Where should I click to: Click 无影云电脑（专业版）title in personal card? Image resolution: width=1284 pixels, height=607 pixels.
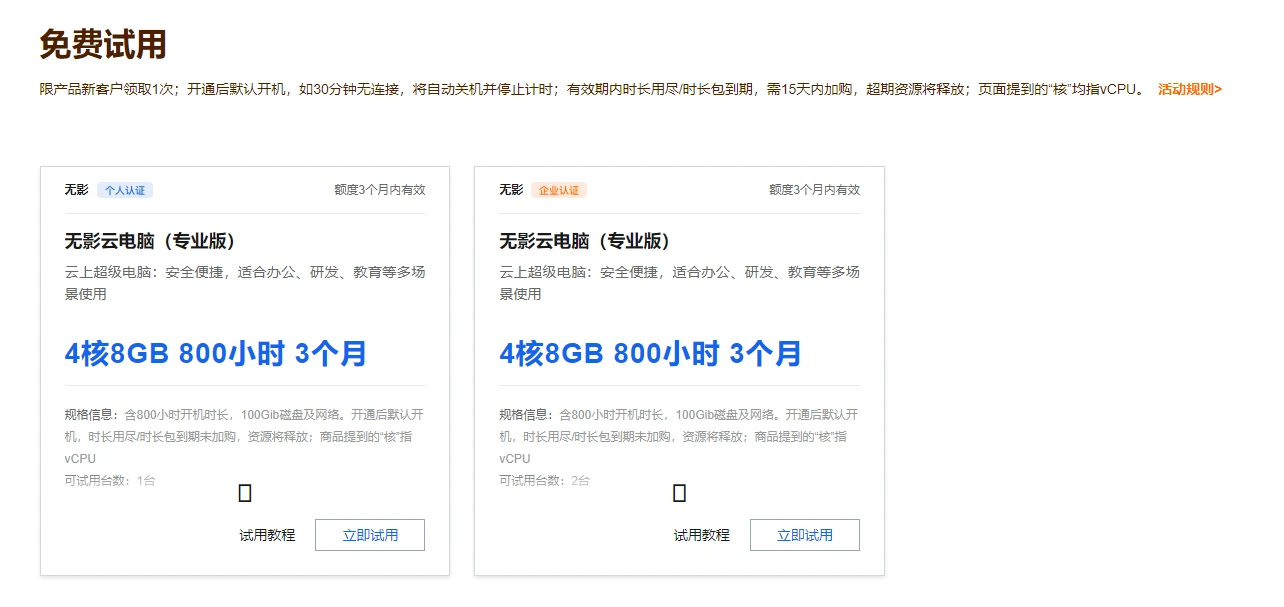[150, 241]
